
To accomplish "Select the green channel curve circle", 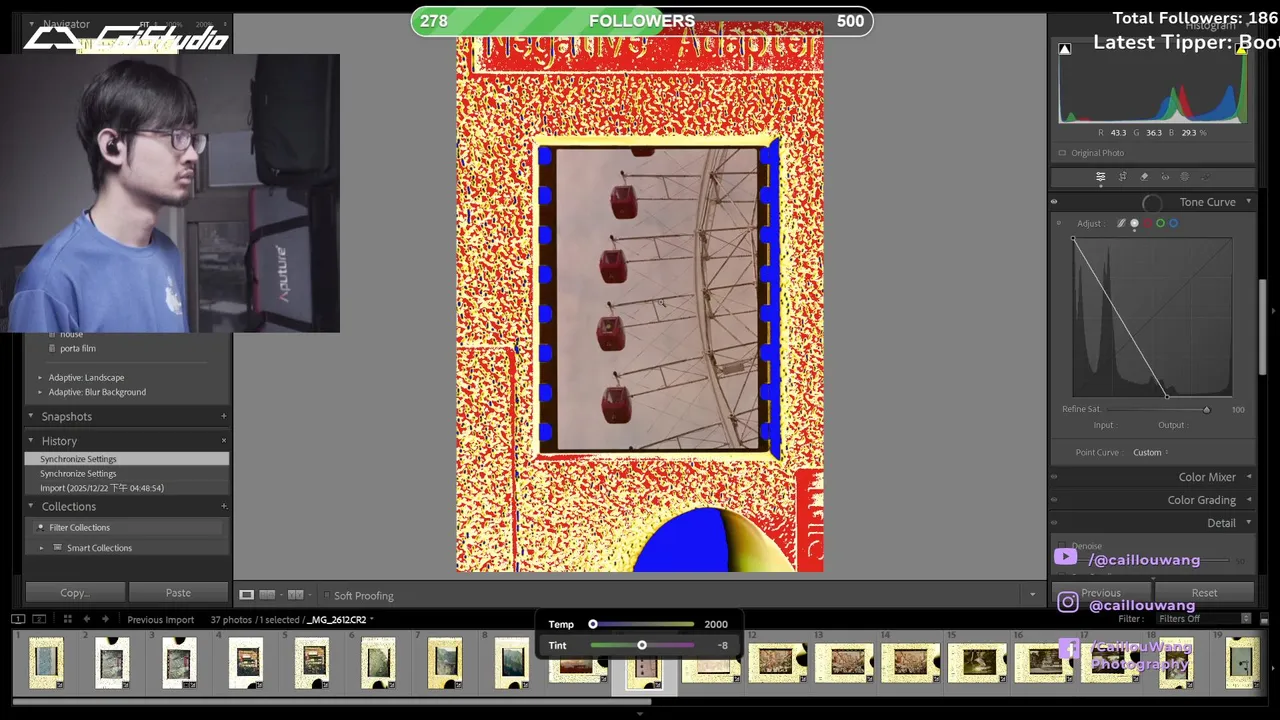I will 1160,223.
